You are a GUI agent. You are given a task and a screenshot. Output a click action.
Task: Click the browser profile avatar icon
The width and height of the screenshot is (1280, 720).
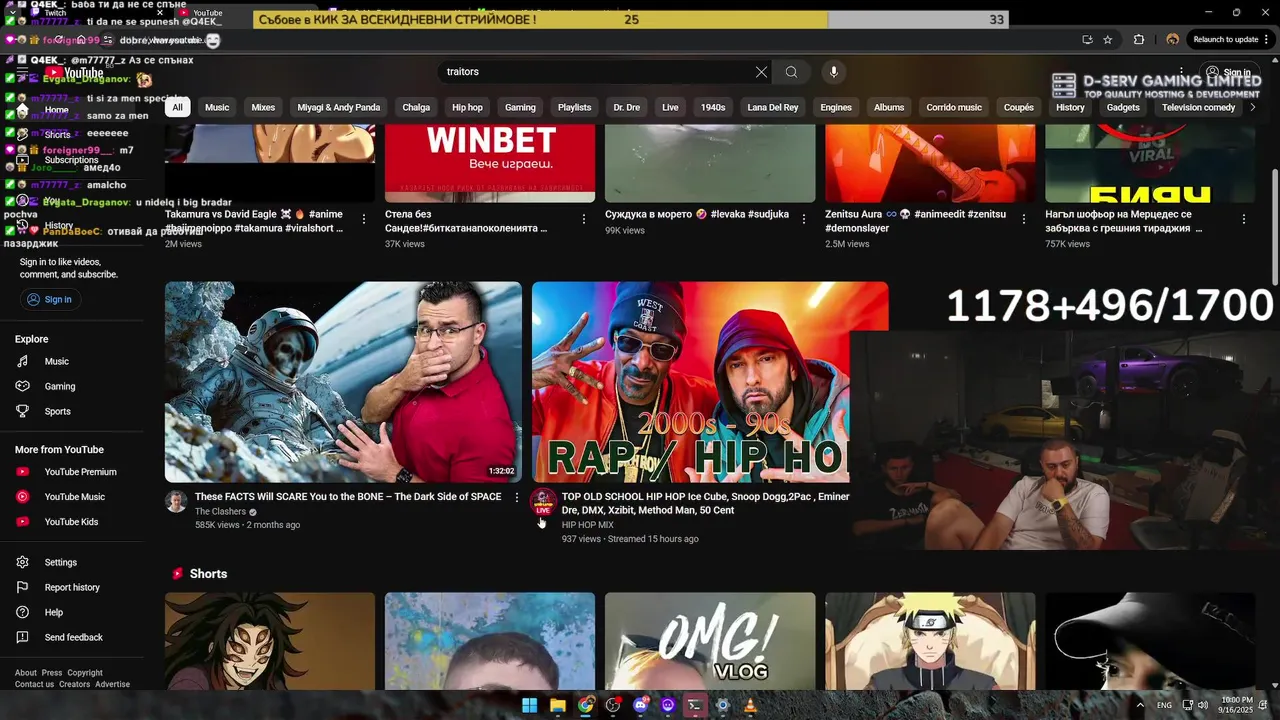tap(1172, 40)
